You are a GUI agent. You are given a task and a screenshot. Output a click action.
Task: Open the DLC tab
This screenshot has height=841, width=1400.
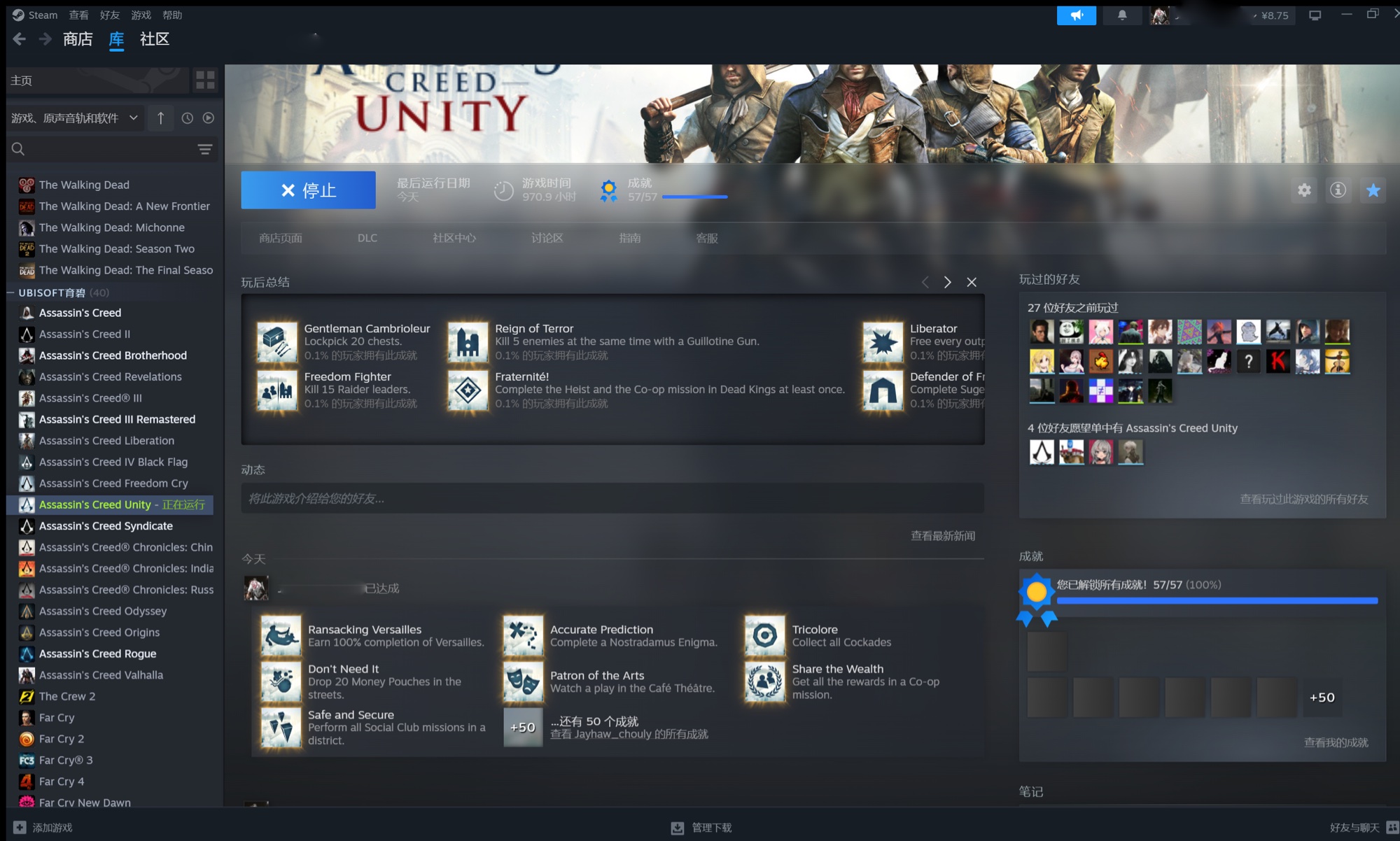pyautogui.click(x=367, y=238)
